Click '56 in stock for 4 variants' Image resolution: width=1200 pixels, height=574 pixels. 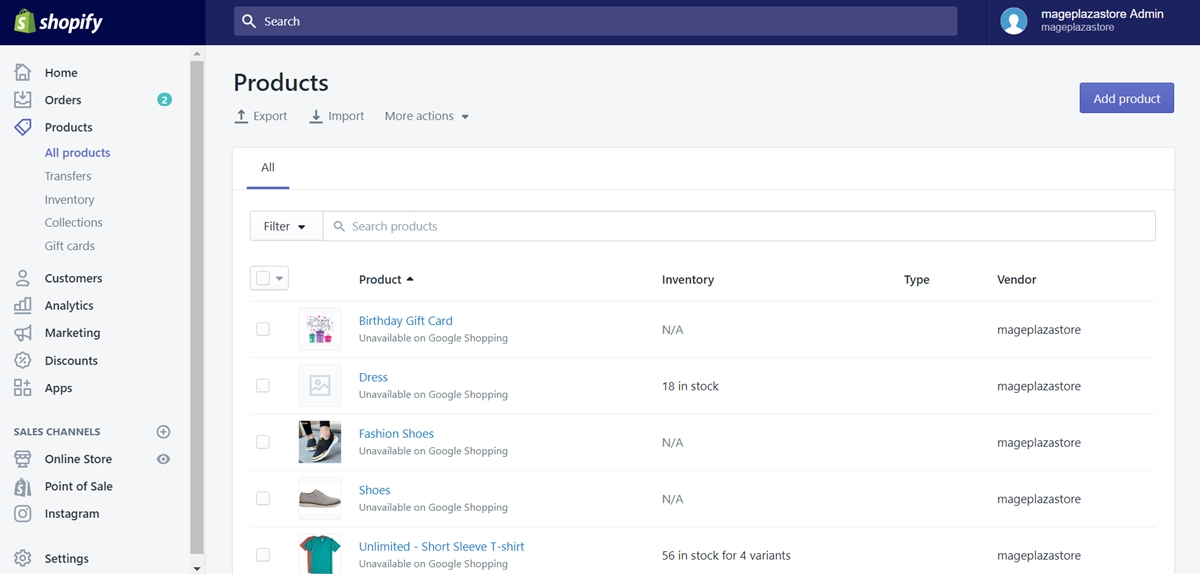(726, 556)
